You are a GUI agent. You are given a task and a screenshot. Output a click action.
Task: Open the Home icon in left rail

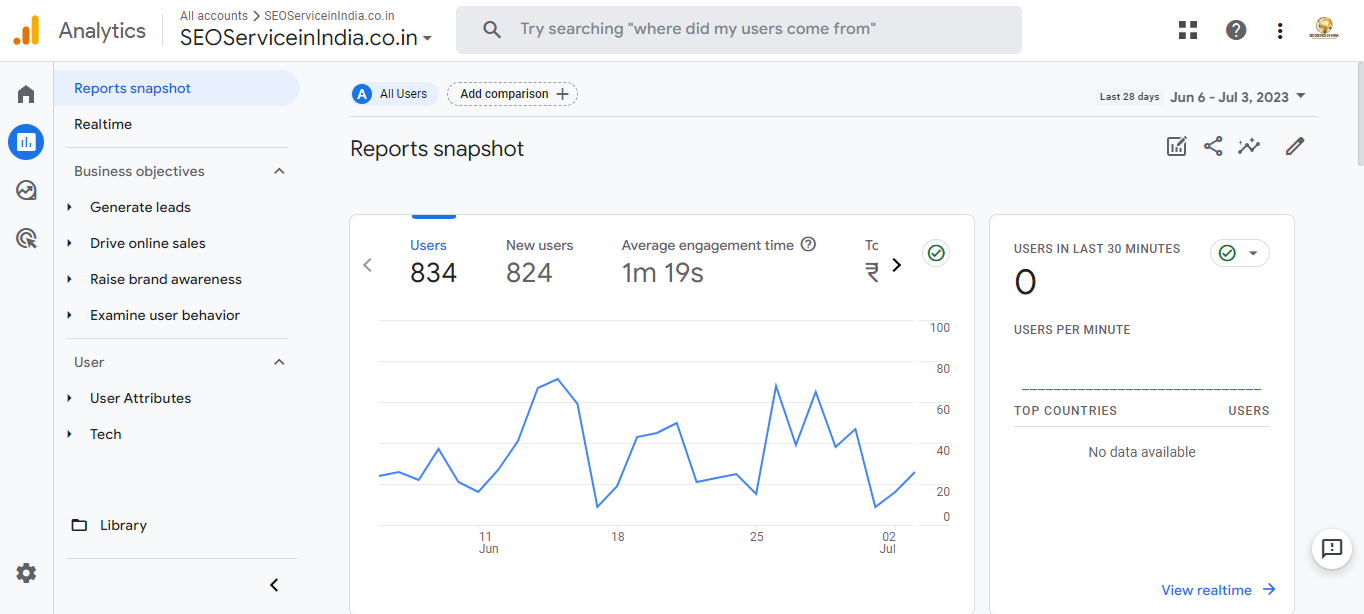26,94
